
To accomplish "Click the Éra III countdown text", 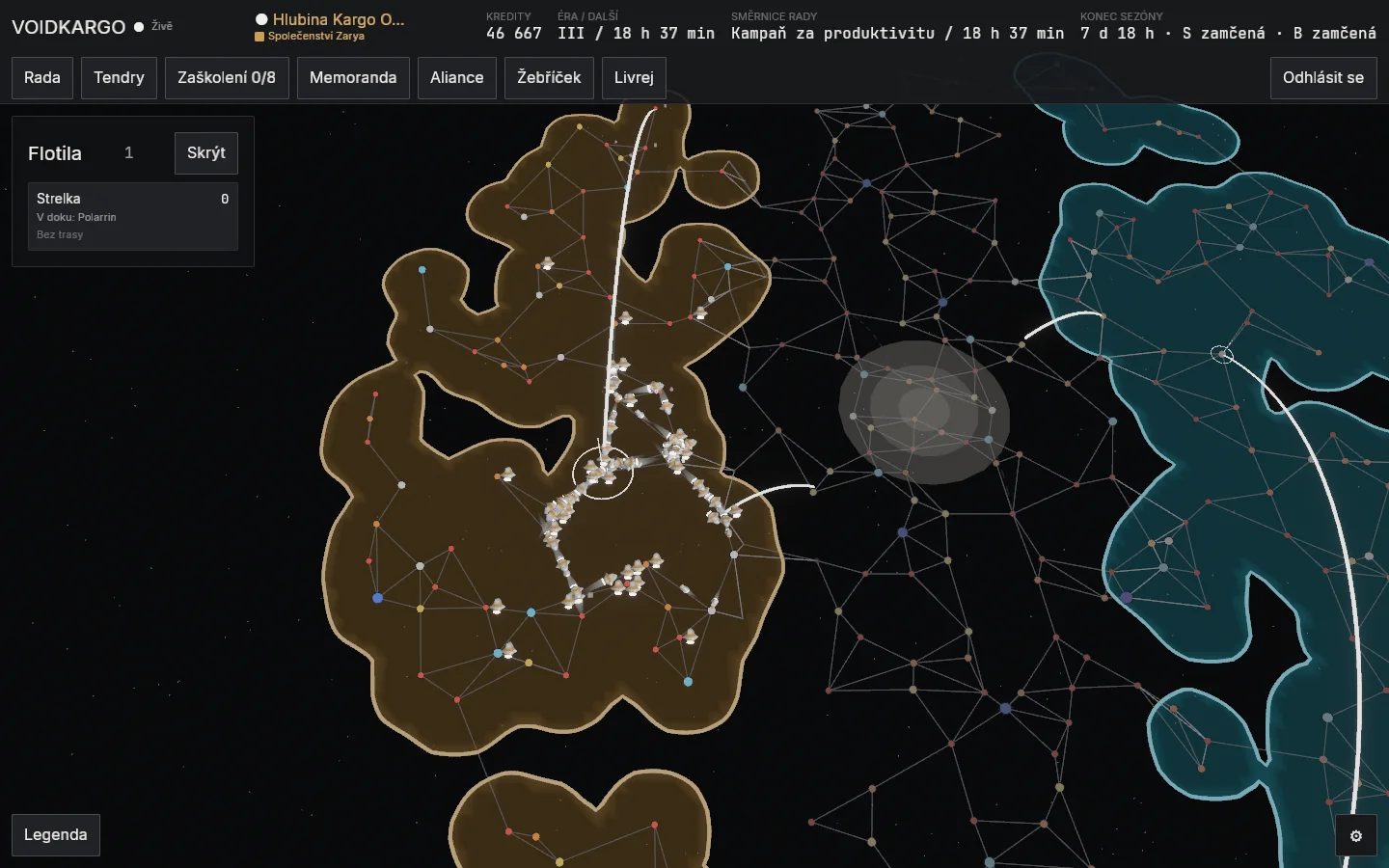I will [x=637, y=34].
